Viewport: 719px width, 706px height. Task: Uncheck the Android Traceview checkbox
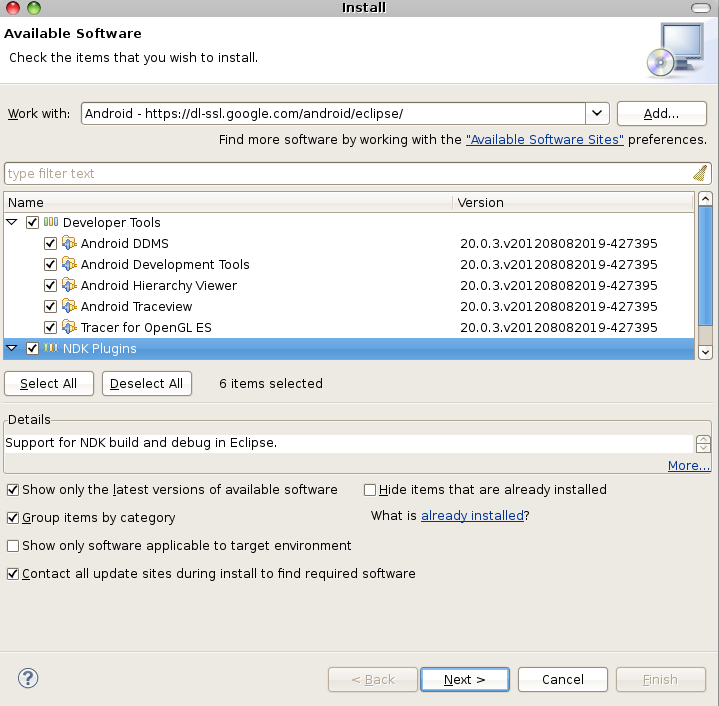click(50, 306)
